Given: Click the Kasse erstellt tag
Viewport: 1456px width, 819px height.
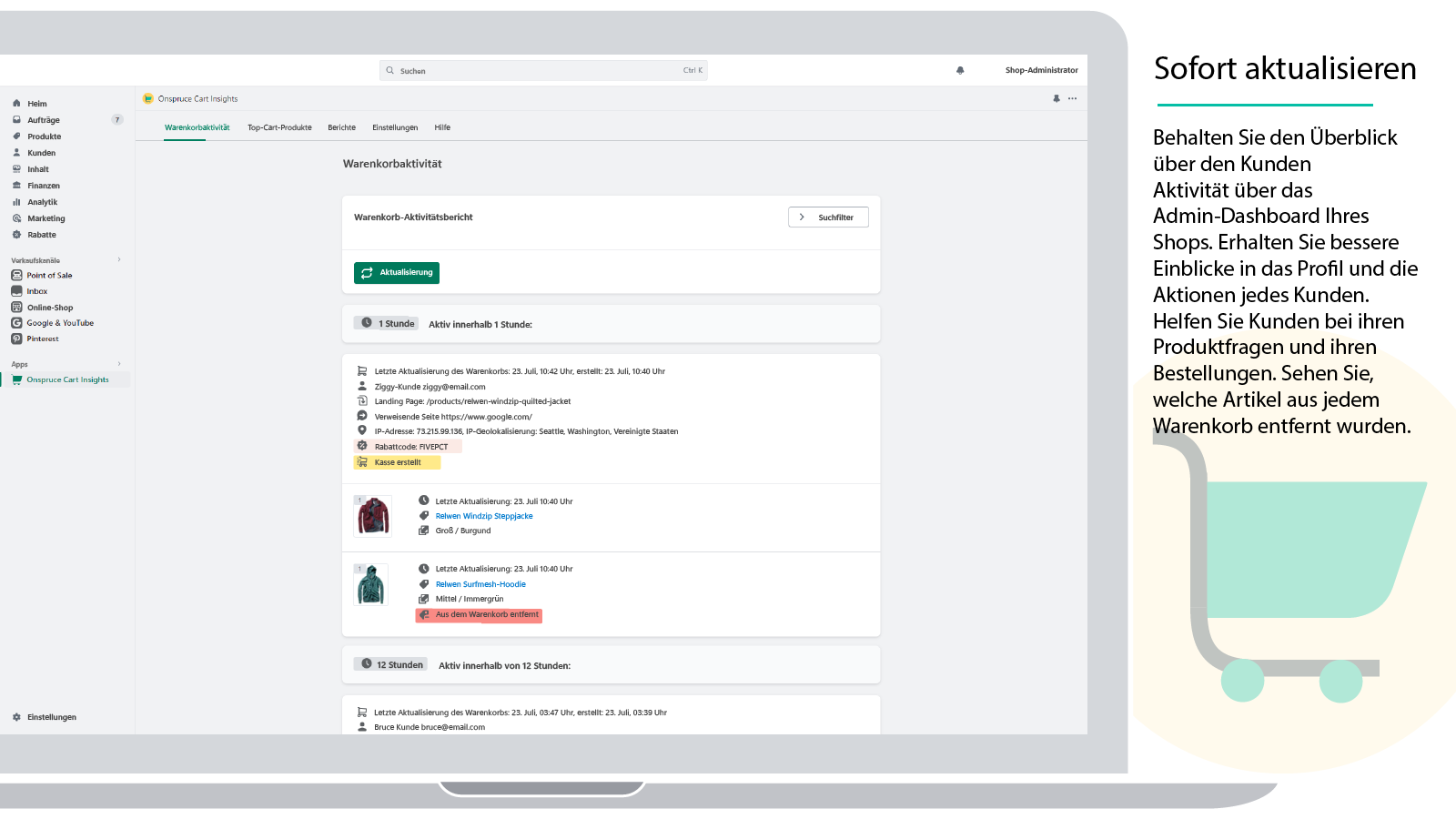Looking at the screenshot, I should [x=397, y=462].
